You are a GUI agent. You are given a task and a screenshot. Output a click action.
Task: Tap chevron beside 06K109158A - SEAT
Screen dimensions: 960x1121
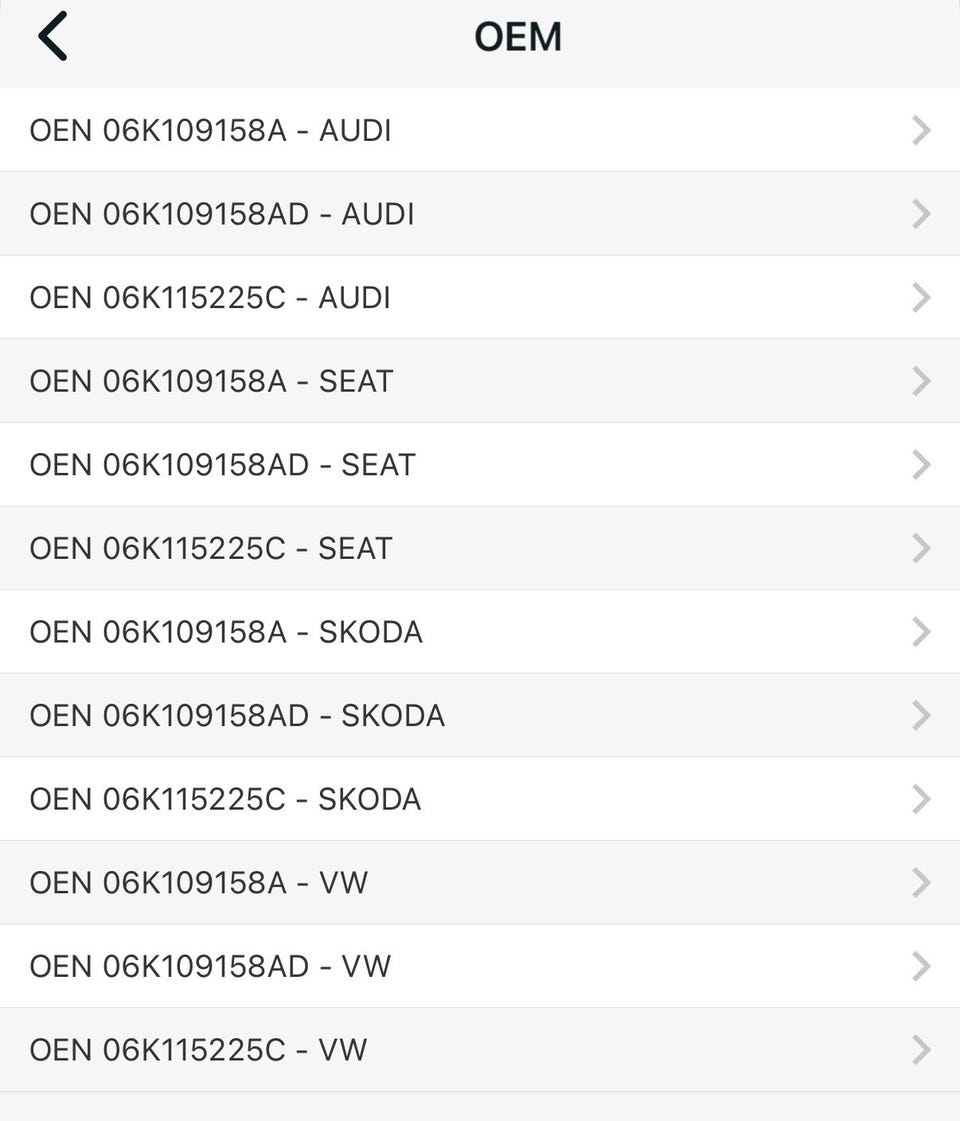(x=921, y=381)
